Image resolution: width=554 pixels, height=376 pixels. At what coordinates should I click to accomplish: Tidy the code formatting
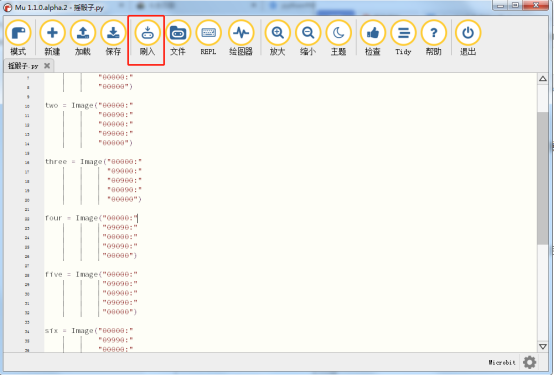coord(403,38)
